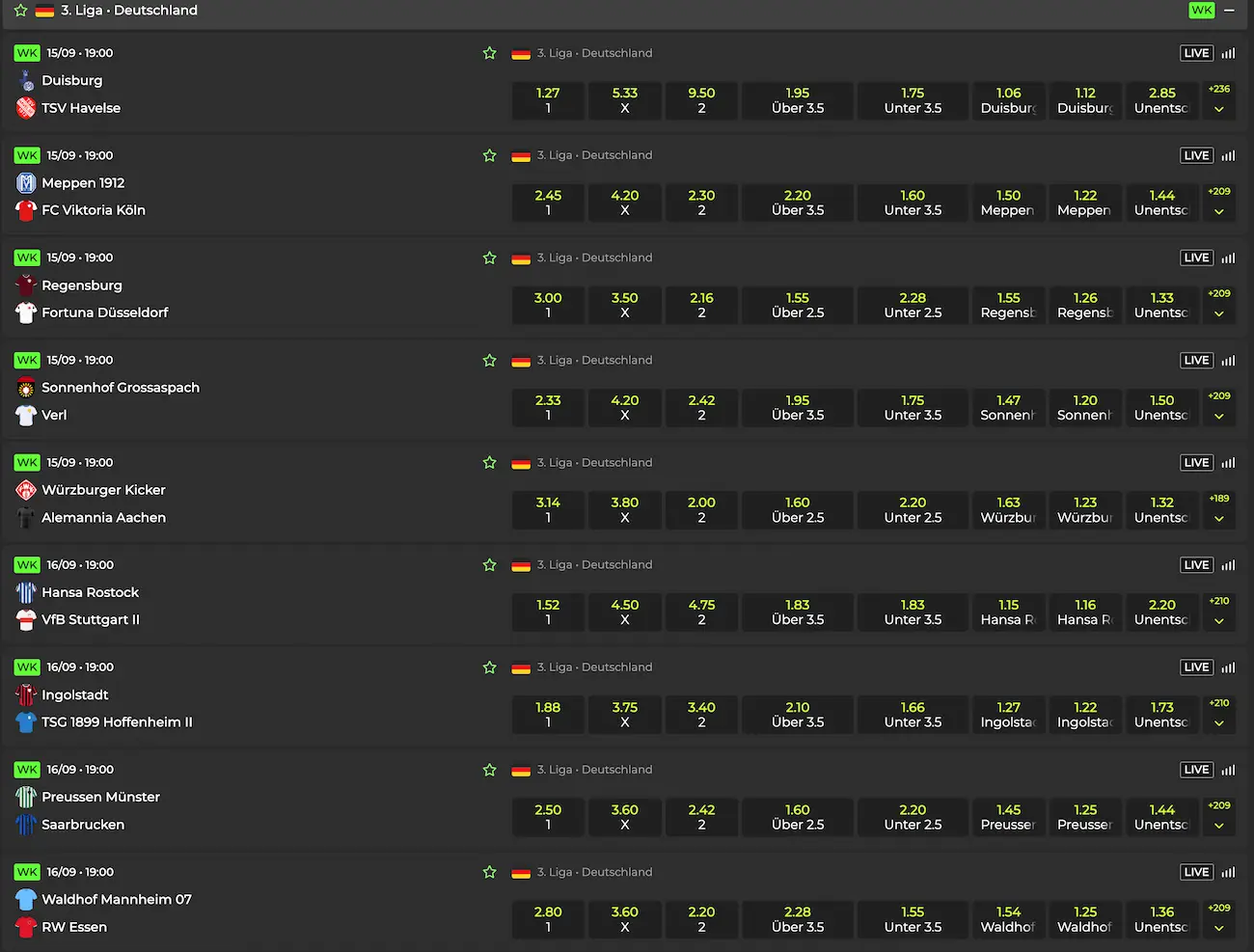Open statistics icon for Hansa Rostock match
This screenshot has width=1254, height=952.
tap(1228, 565)
